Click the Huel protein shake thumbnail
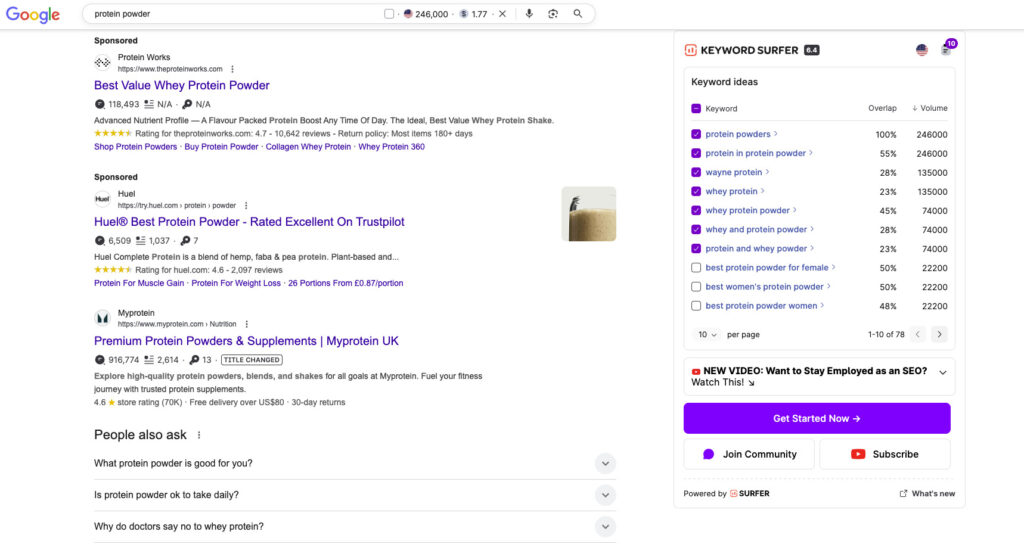Screen dimensions: 1024x544 (x=588, y=214)
